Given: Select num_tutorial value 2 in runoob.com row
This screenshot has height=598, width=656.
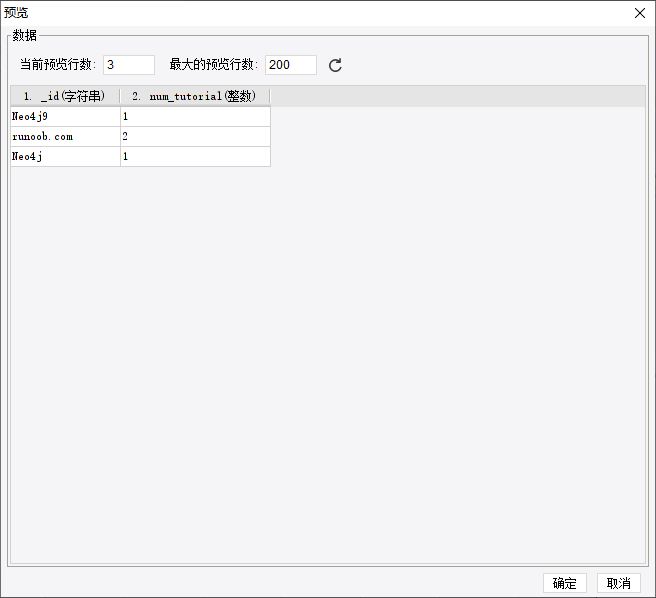Looking at the screenshot, I should 195,136.
